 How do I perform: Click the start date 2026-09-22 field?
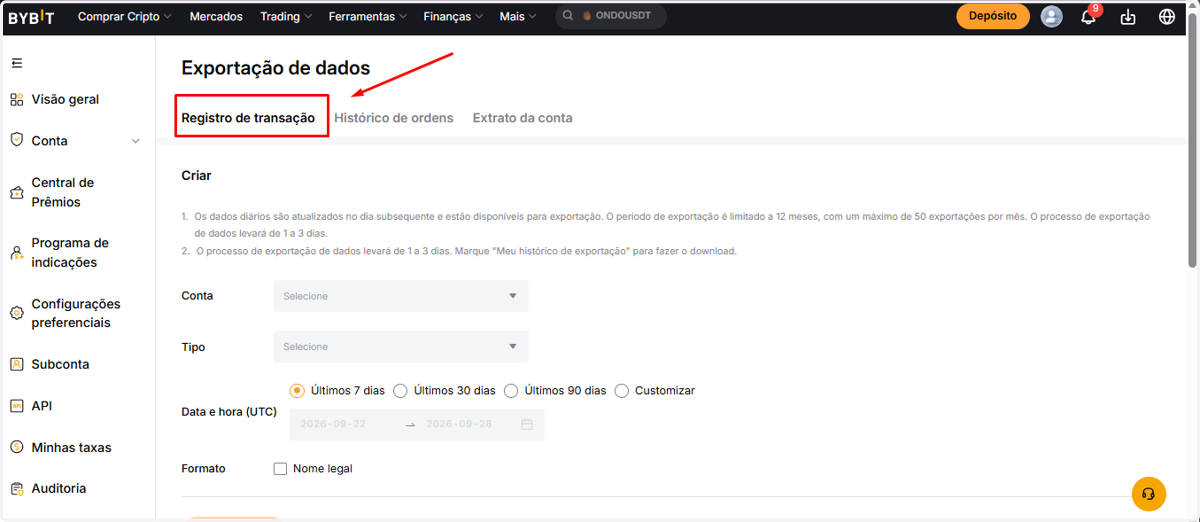(x=333, y=424)
